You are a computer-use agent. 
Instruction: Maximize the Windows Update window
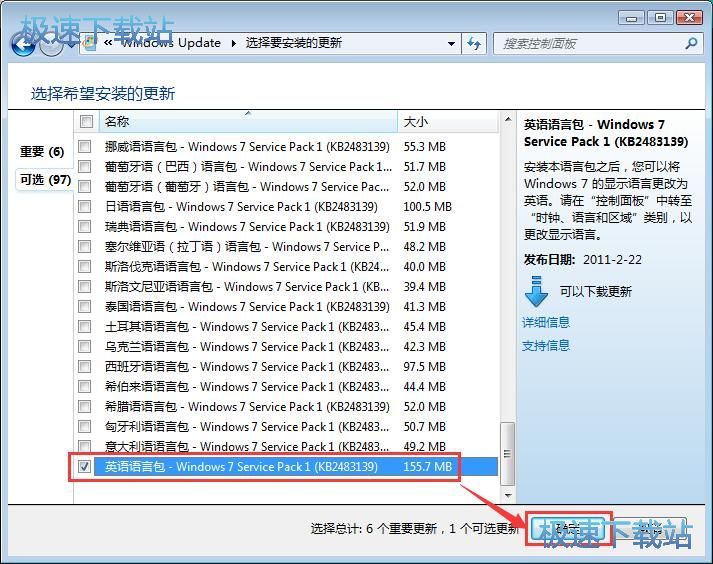point(660,18)
